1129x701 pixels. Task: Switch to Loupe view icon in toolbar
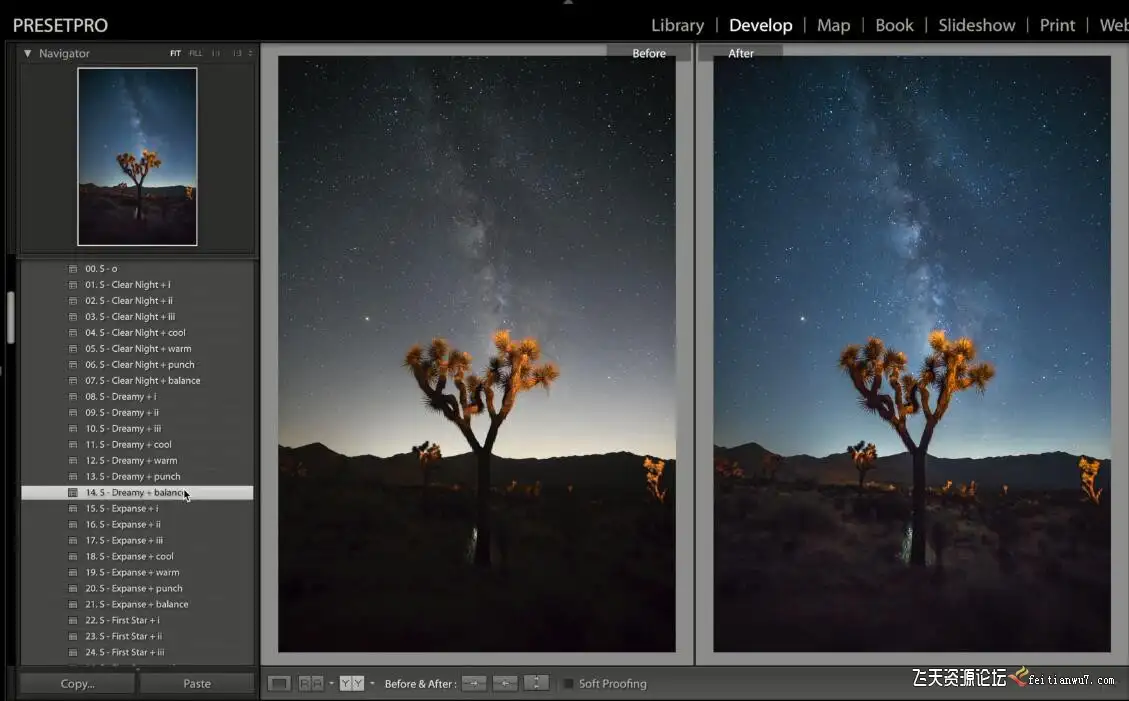pos(279,684)
